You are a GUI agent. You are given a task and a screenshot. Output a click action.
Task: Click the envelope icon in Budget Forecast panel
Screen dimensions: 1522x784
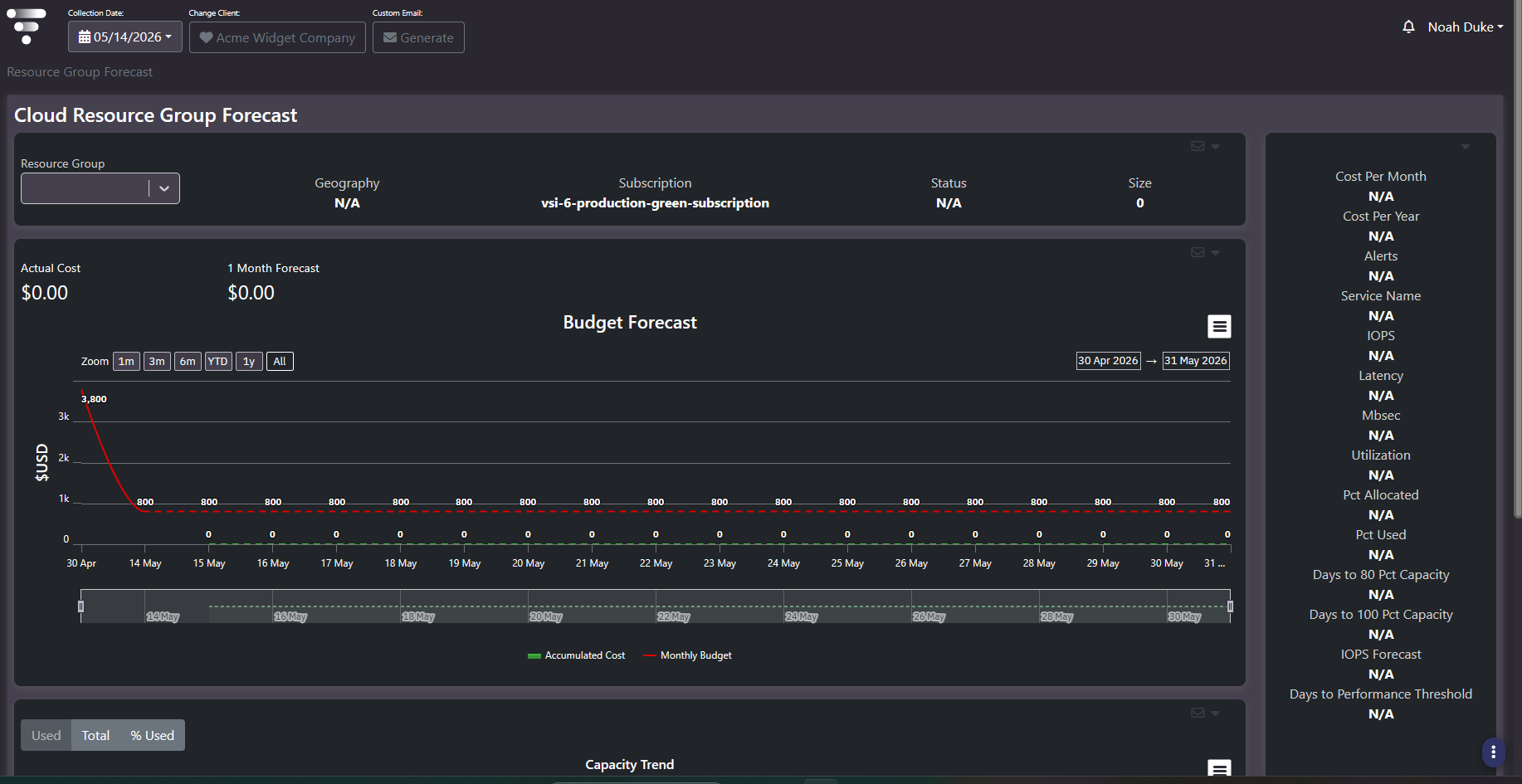point(1198,252)
